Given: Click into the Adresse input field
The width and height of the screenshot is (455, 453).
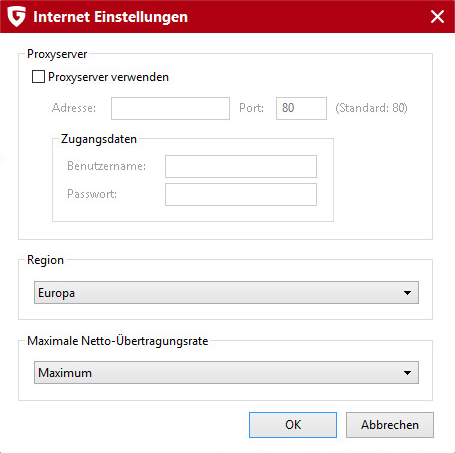Looking at the screenshot, I should [170, 108].
